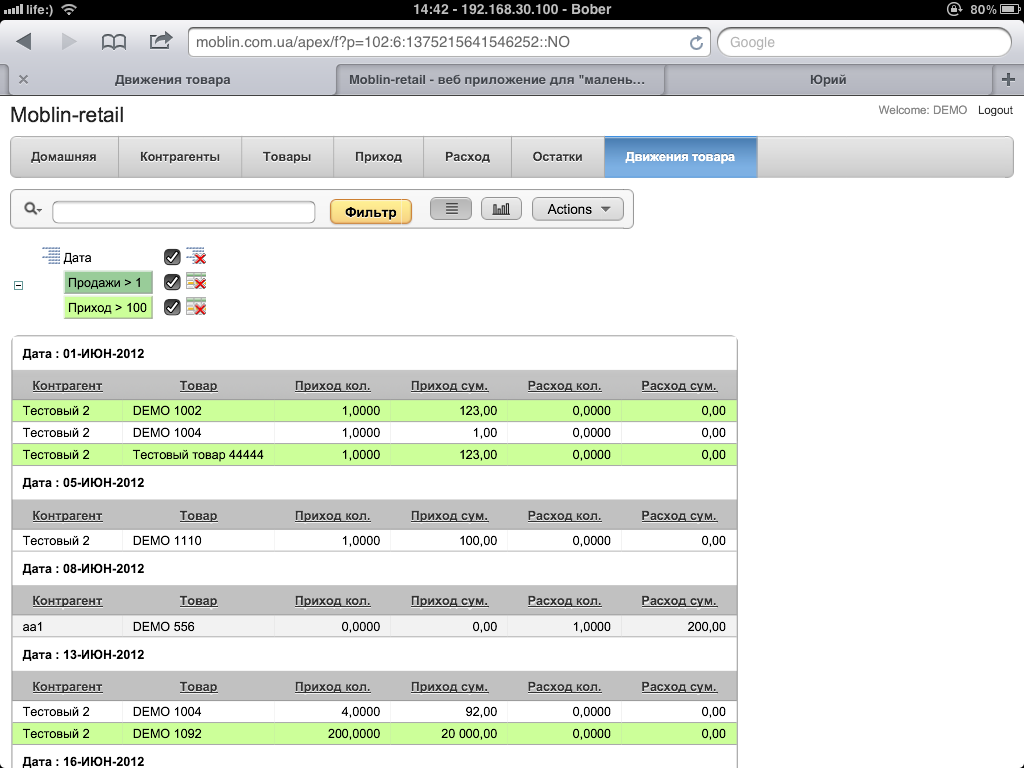Edit the Дата control break label
This screenshot has height=768, width=1024.
77,257
